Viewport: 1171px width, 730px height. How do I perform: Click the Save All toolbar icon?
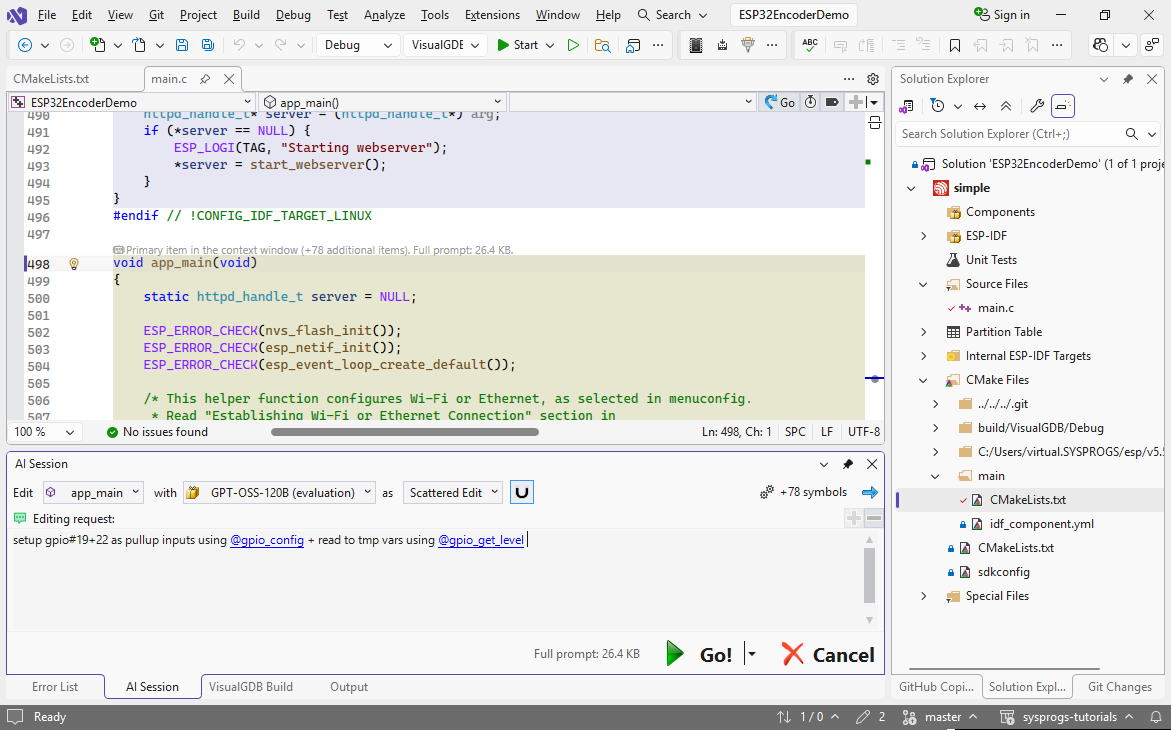(x=207, y=45)
